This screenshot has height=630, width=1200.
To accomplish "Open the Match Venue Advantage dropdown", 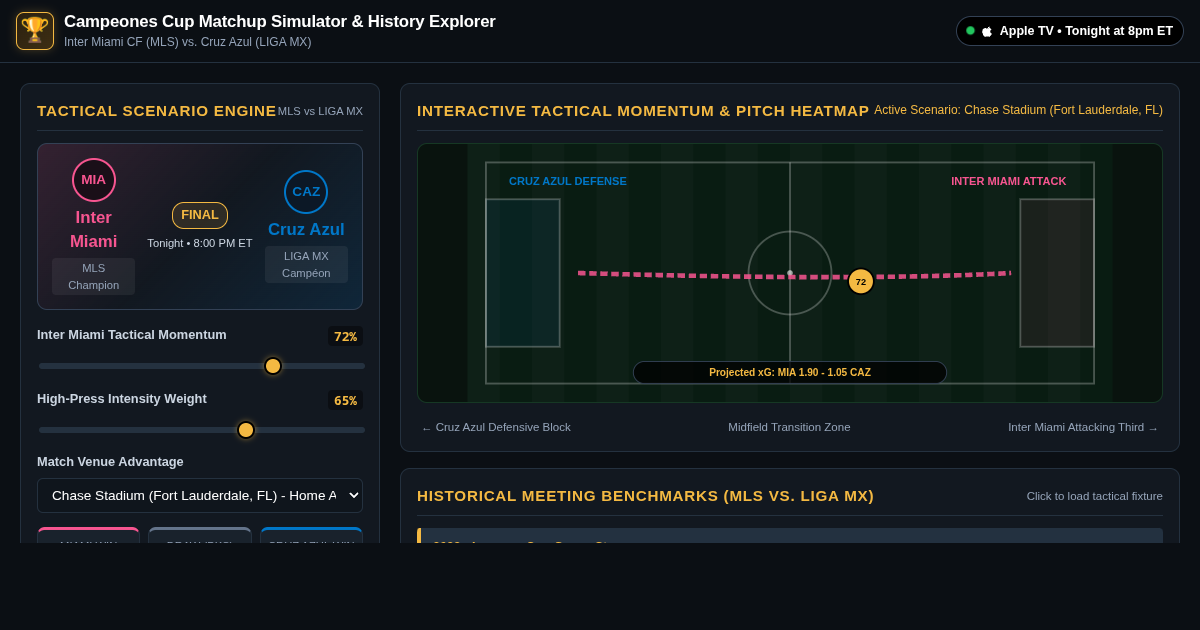I will click(x=200, y=496).
